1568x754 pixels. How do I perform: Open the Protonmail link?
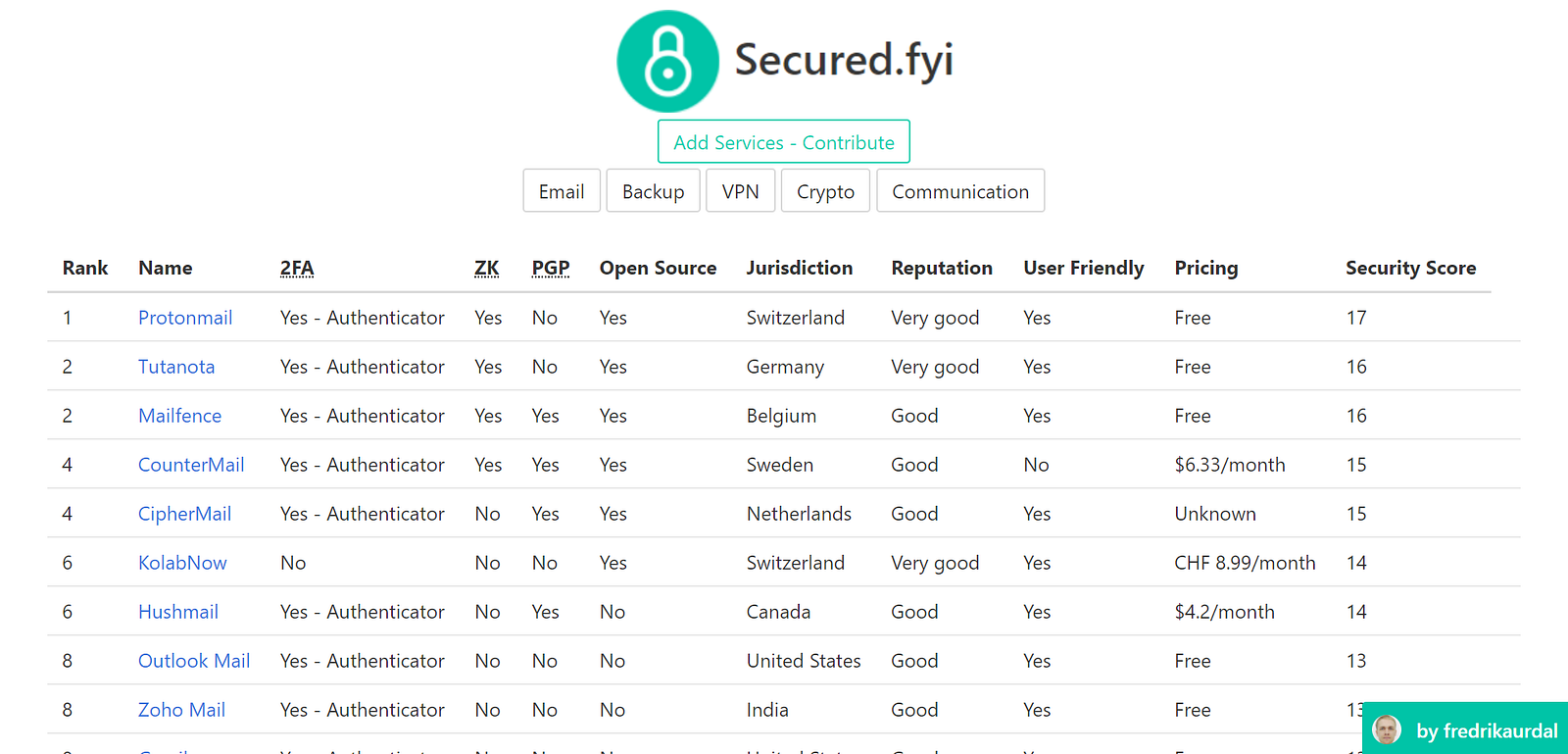[x=185, y=318]
